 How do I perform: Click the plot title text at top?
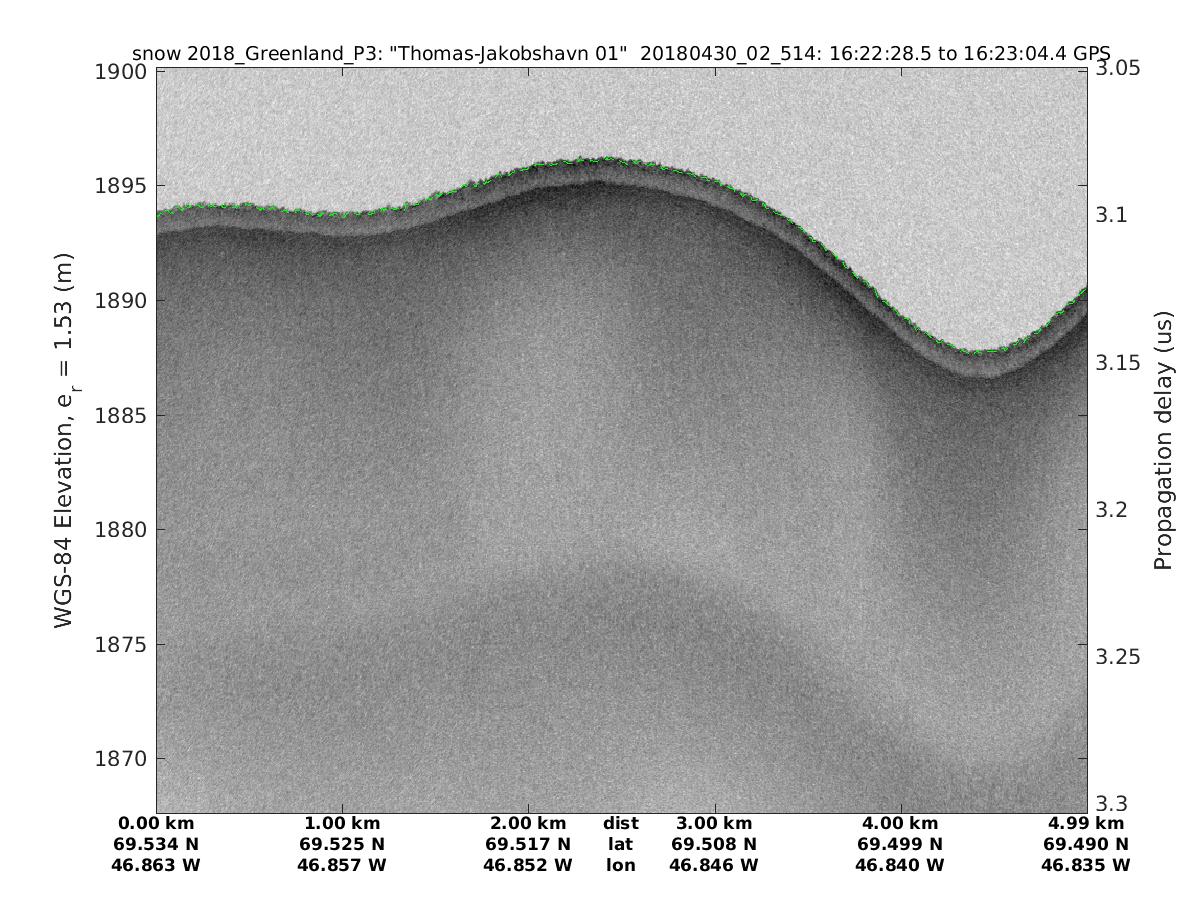621,54
